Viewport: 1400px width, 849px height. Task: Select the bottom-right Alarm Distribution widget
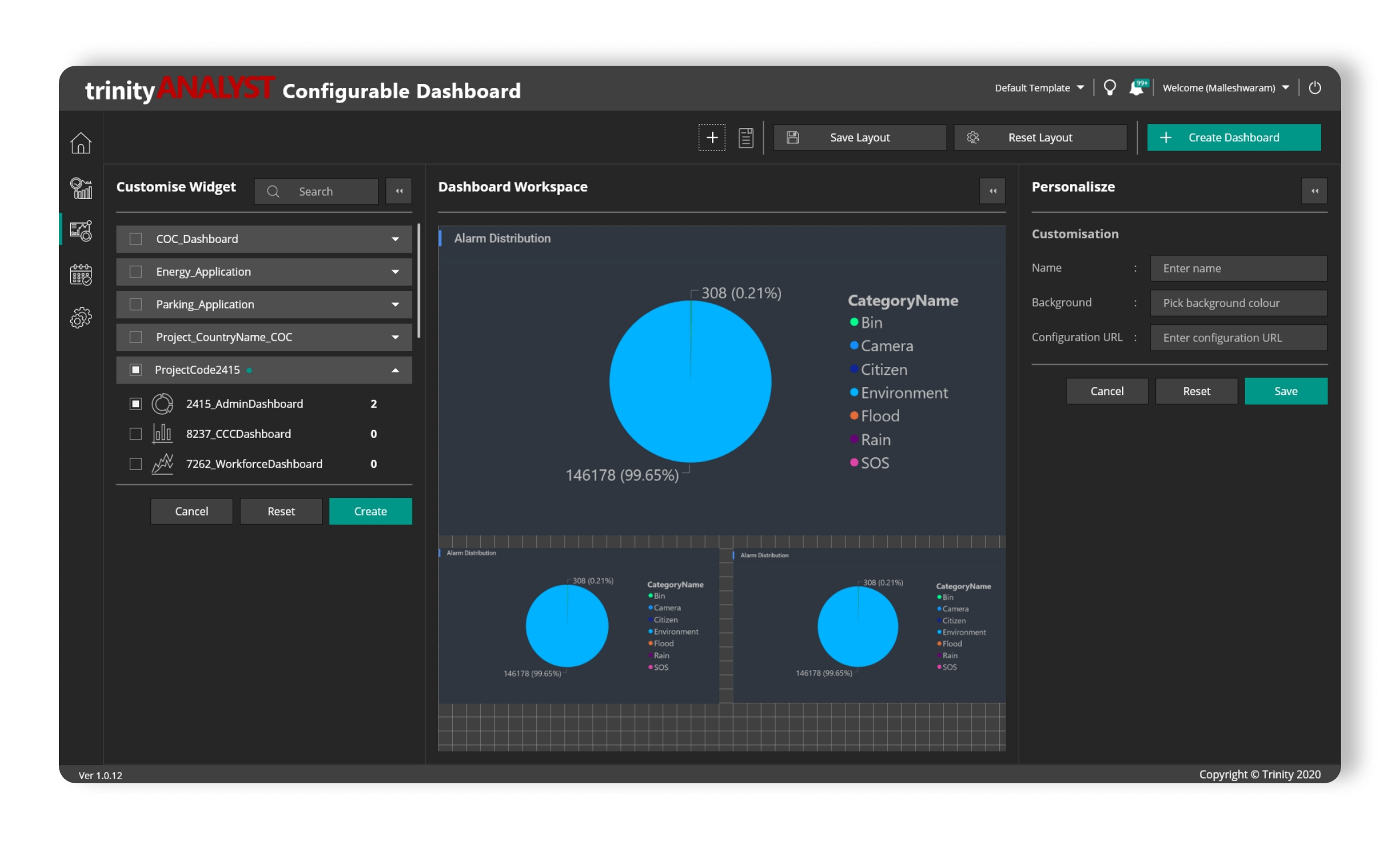(869, 626)
